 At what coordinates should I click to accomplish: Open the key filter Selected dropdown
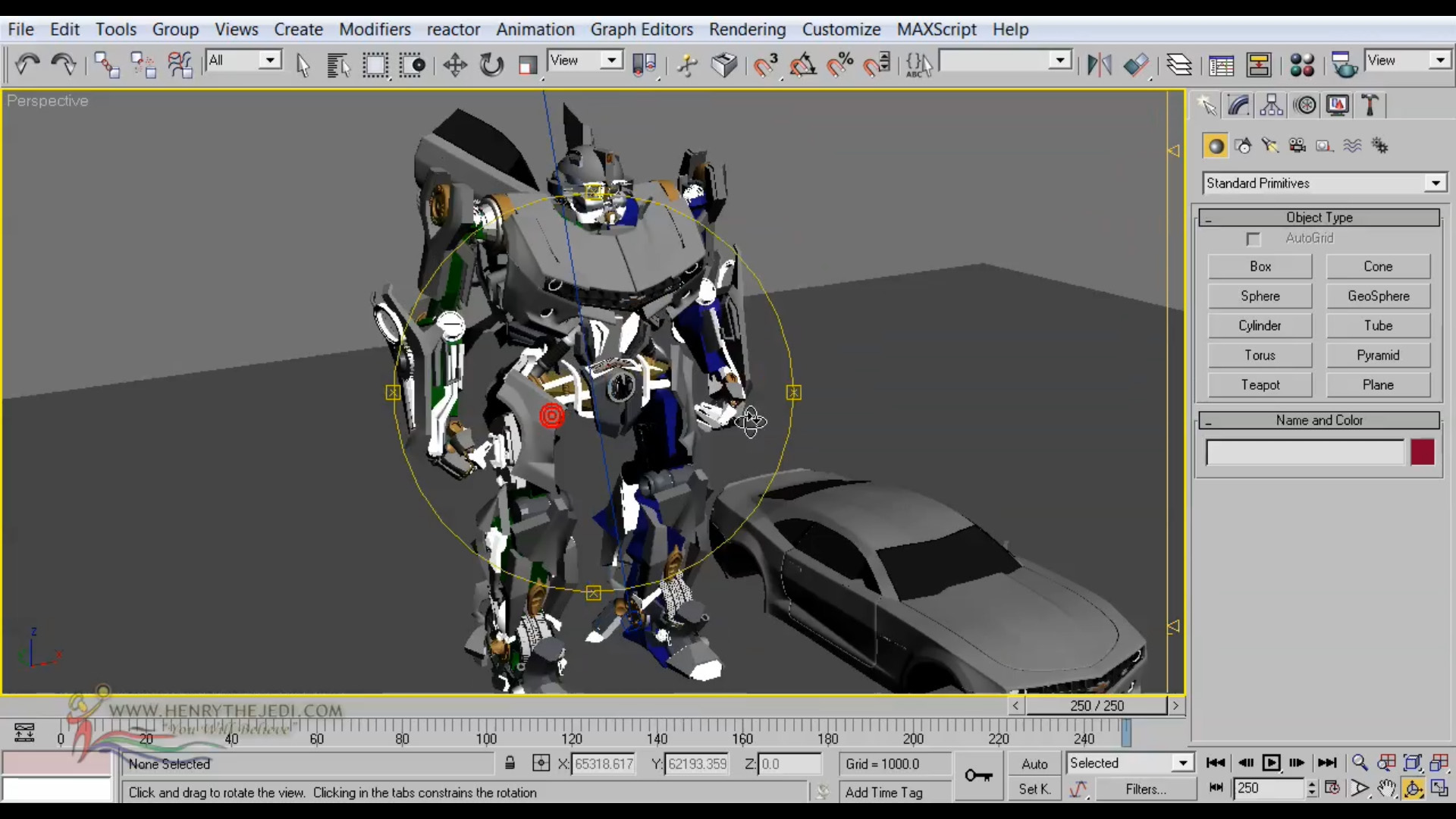tap(1131, 763)
